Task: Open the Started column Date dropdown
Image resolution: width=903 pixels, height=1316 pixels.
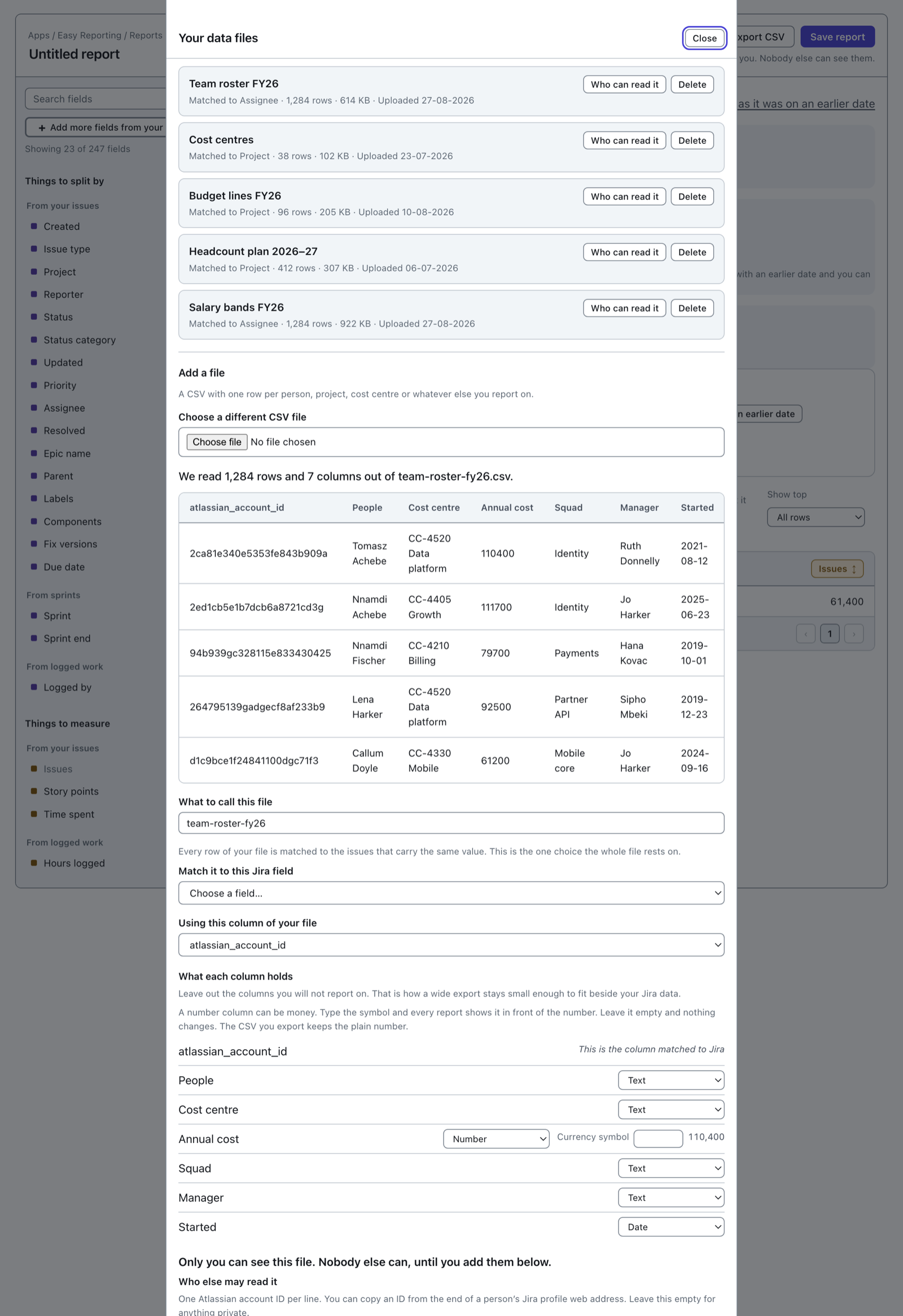Action: click(x=670, y=1227)
